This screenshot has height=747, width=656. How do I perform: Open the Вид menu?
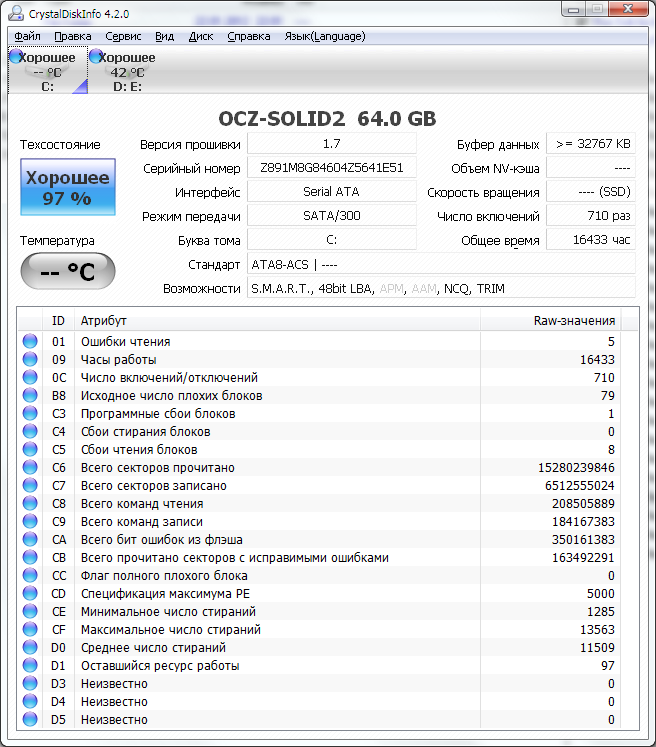pos(164,36)
